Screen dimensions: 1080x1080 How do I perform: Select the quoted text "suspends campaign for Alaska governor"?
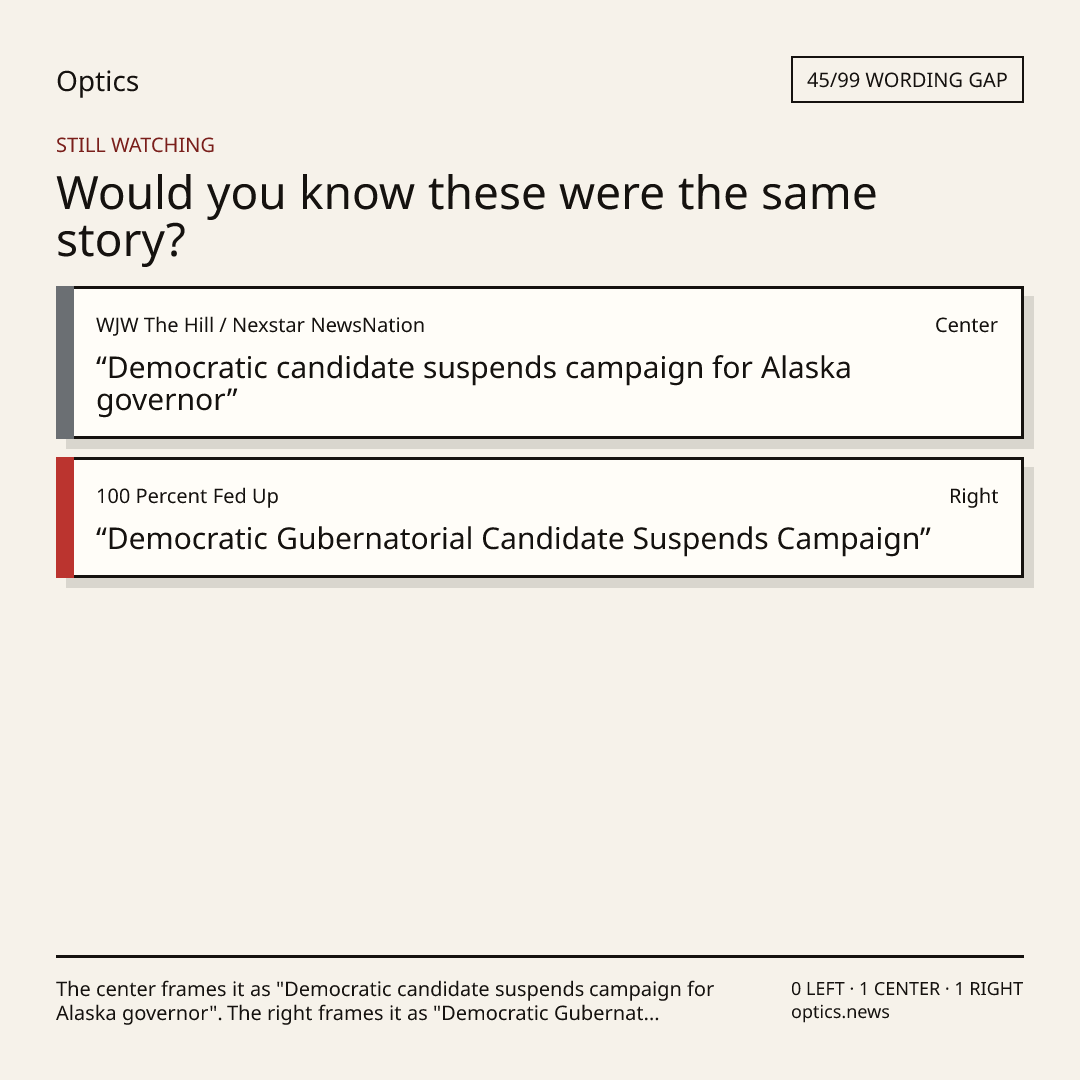click(474, 384)
